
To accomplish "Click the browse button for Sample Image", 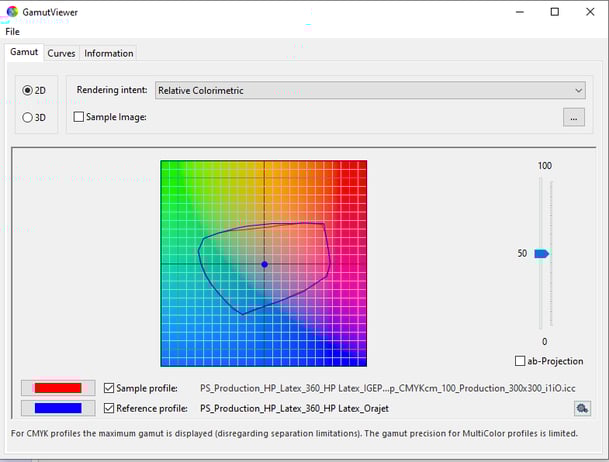I will 573,117.
